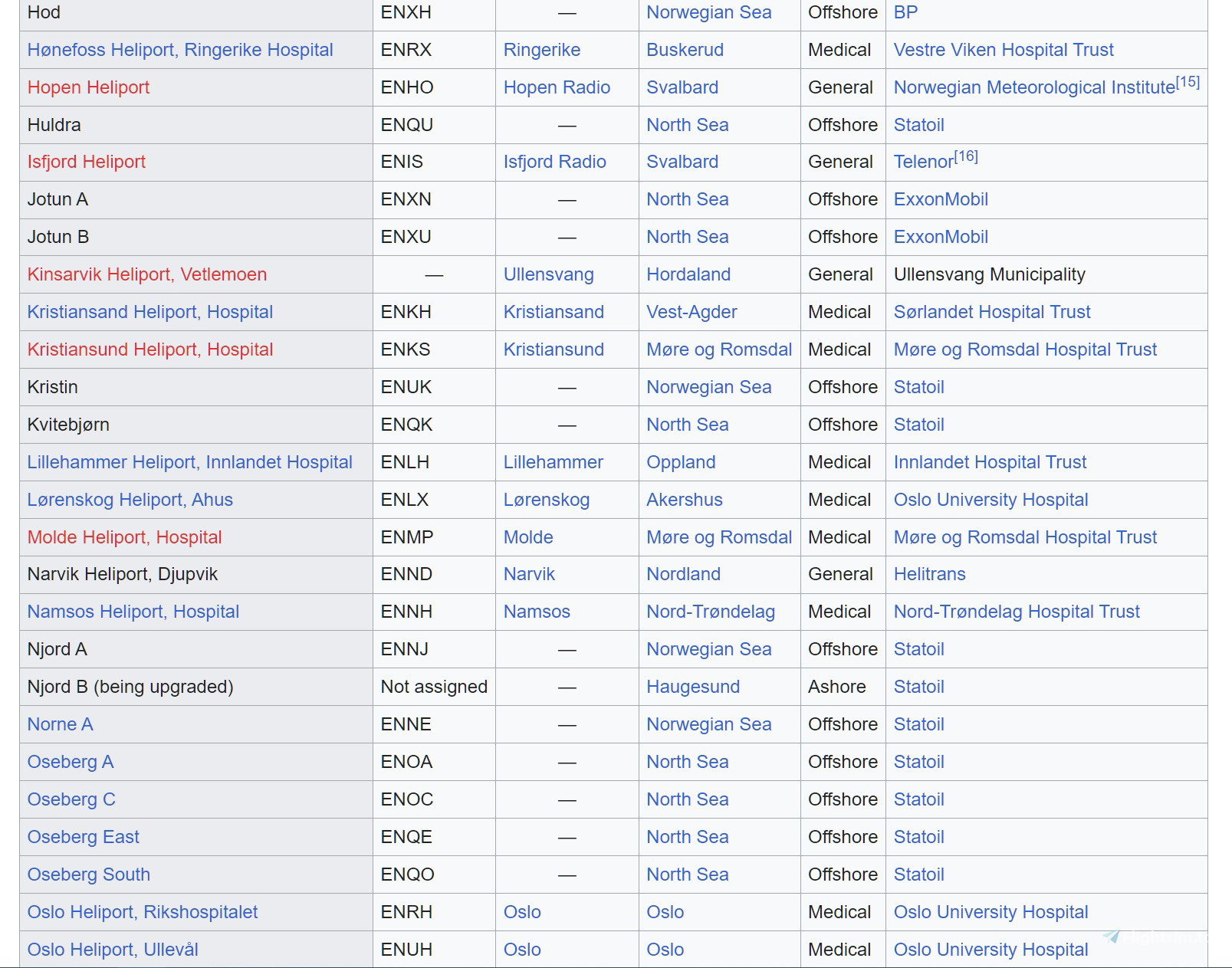Click the Haugesund link in Njord B row

point(693,687)
